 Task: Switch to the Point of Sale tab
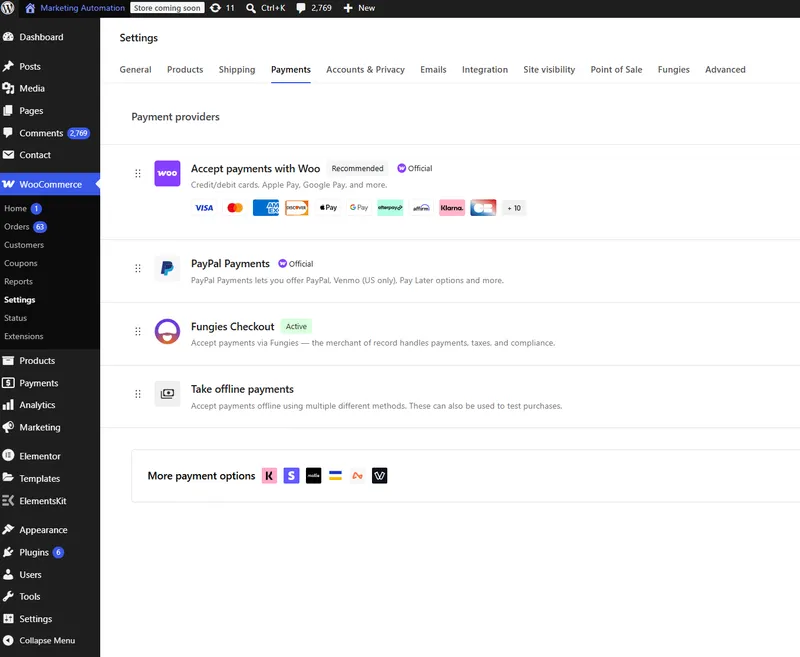tap(616, 69)
